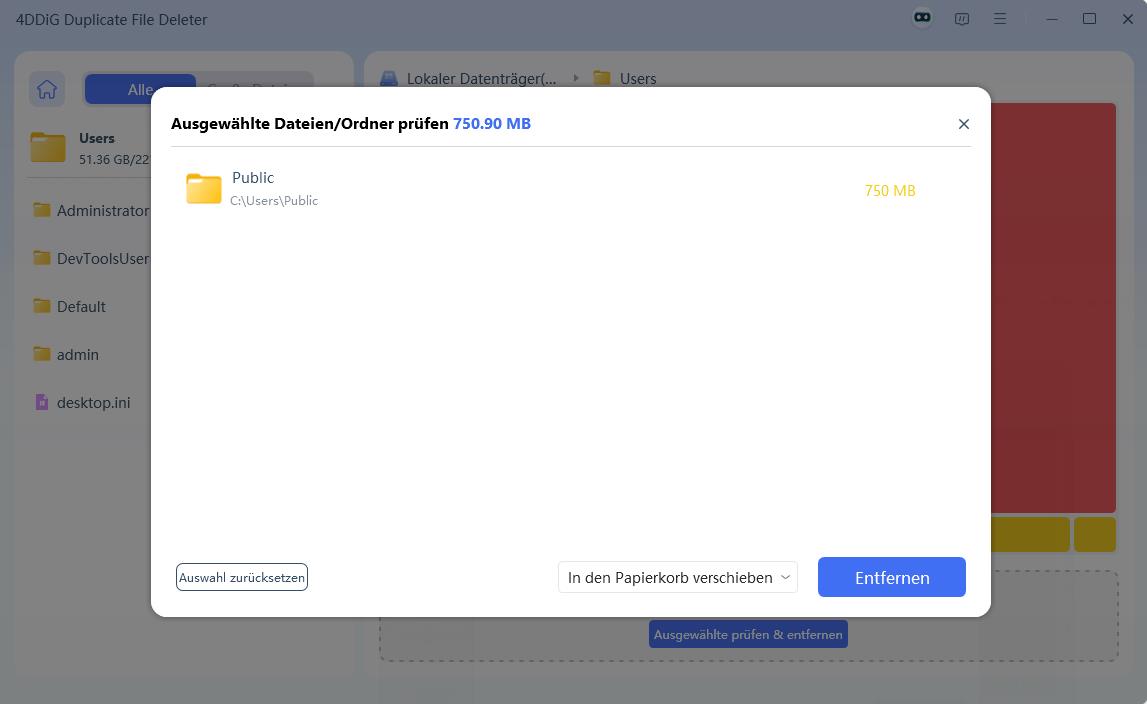
Task: Click 'Auswahl zurücksetzen' button
Action: click(x=241, y=577)
